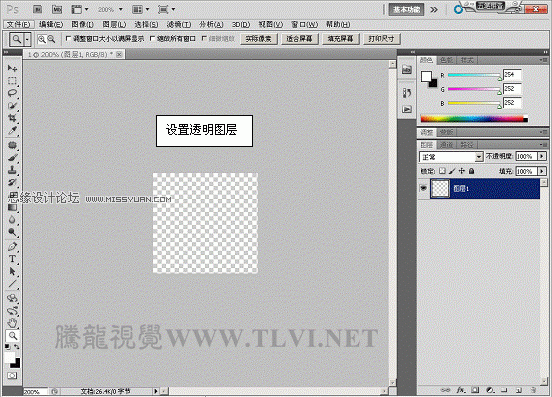Open the Image (图像) menu
Image resolution: width=552 pixels, height=397 pixels.
click(x=83, y=24)
